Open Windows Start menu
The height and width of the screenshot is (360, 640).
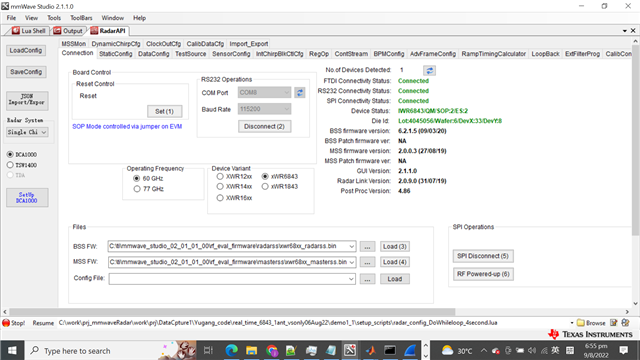(12, 351)
